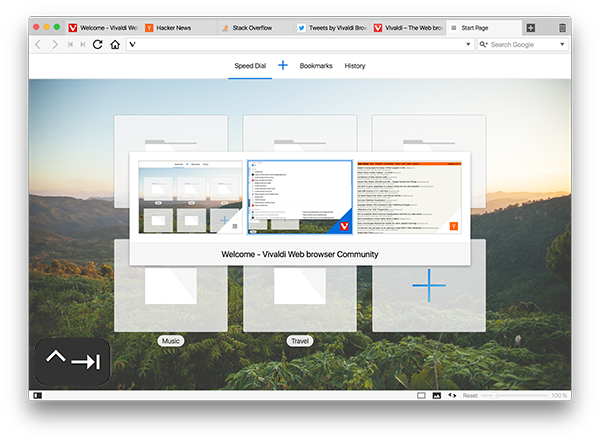Adjust the page zoom slider
Screen dimensions: 600x442
click(x=514, y=395)
